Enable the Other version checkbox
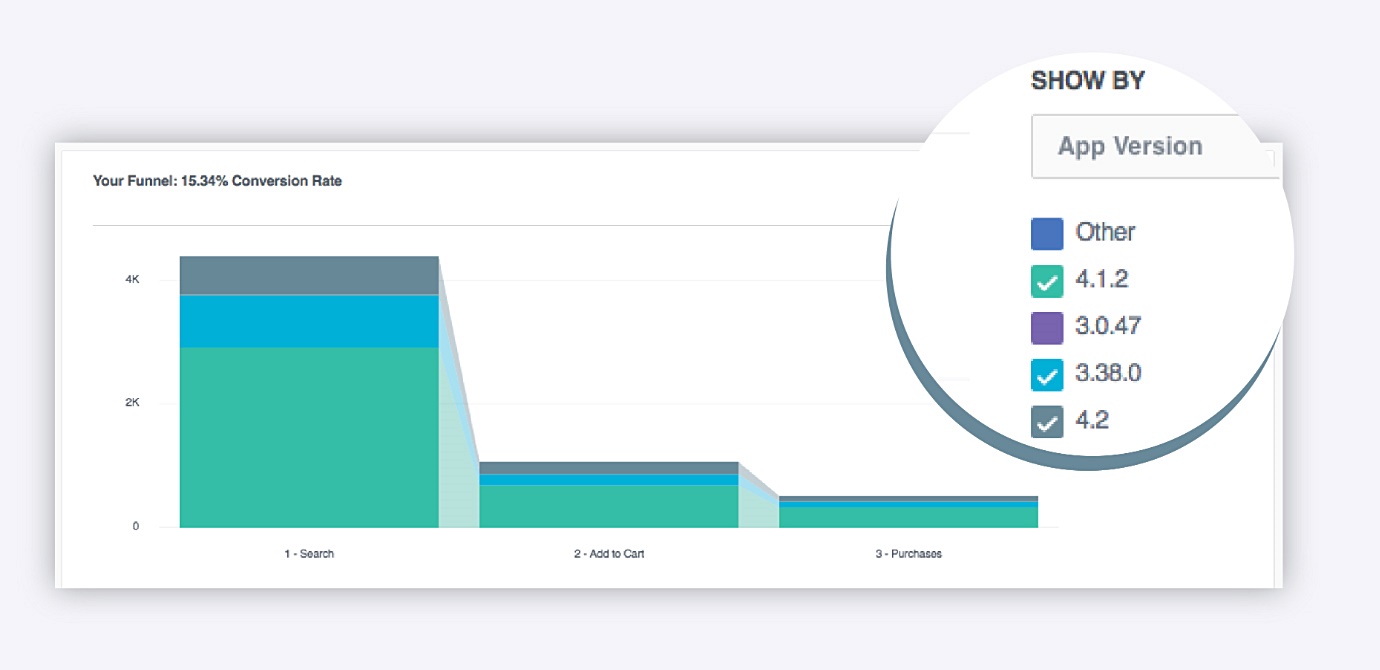This screenshot has width=1380, height=670. click(x=1047, y=233)
